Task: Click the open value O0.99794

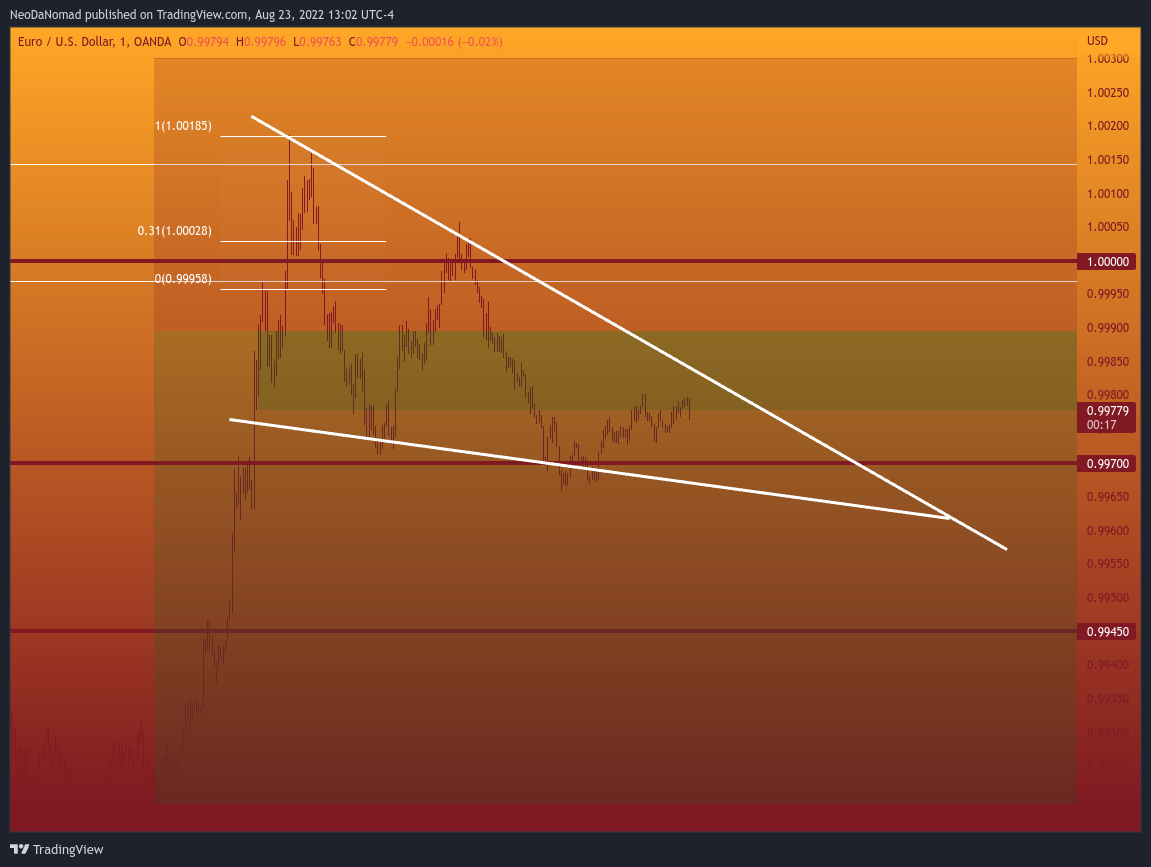Action: tap(204, 42)
